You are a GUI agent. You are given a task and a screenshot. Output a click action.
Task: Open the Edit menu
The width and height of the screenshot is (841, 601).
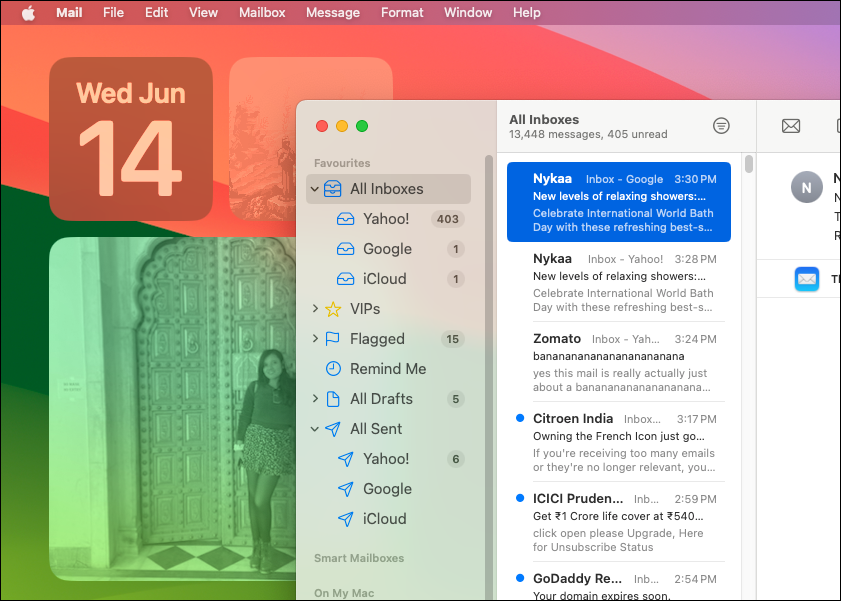point(157,12)
